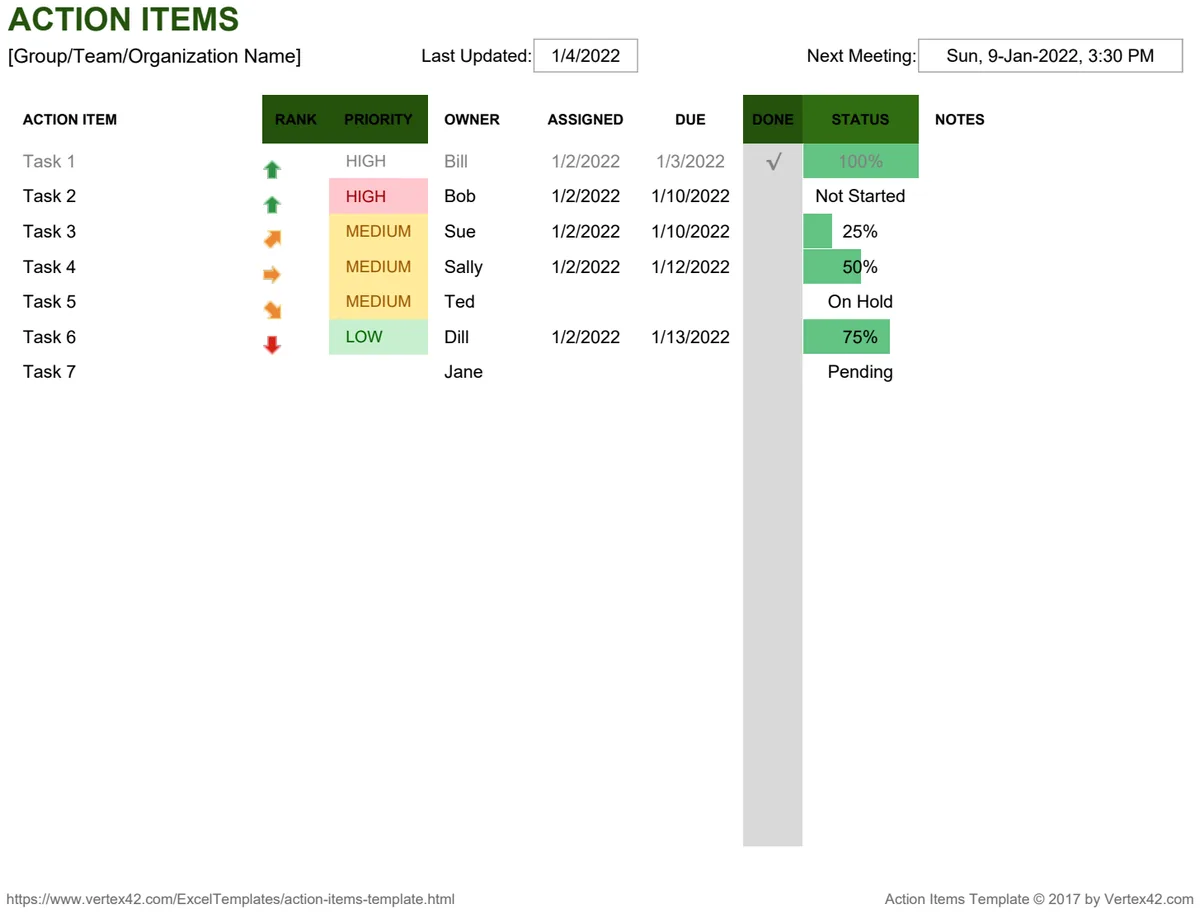Select the ASSIGNED column header

[585, 119]
